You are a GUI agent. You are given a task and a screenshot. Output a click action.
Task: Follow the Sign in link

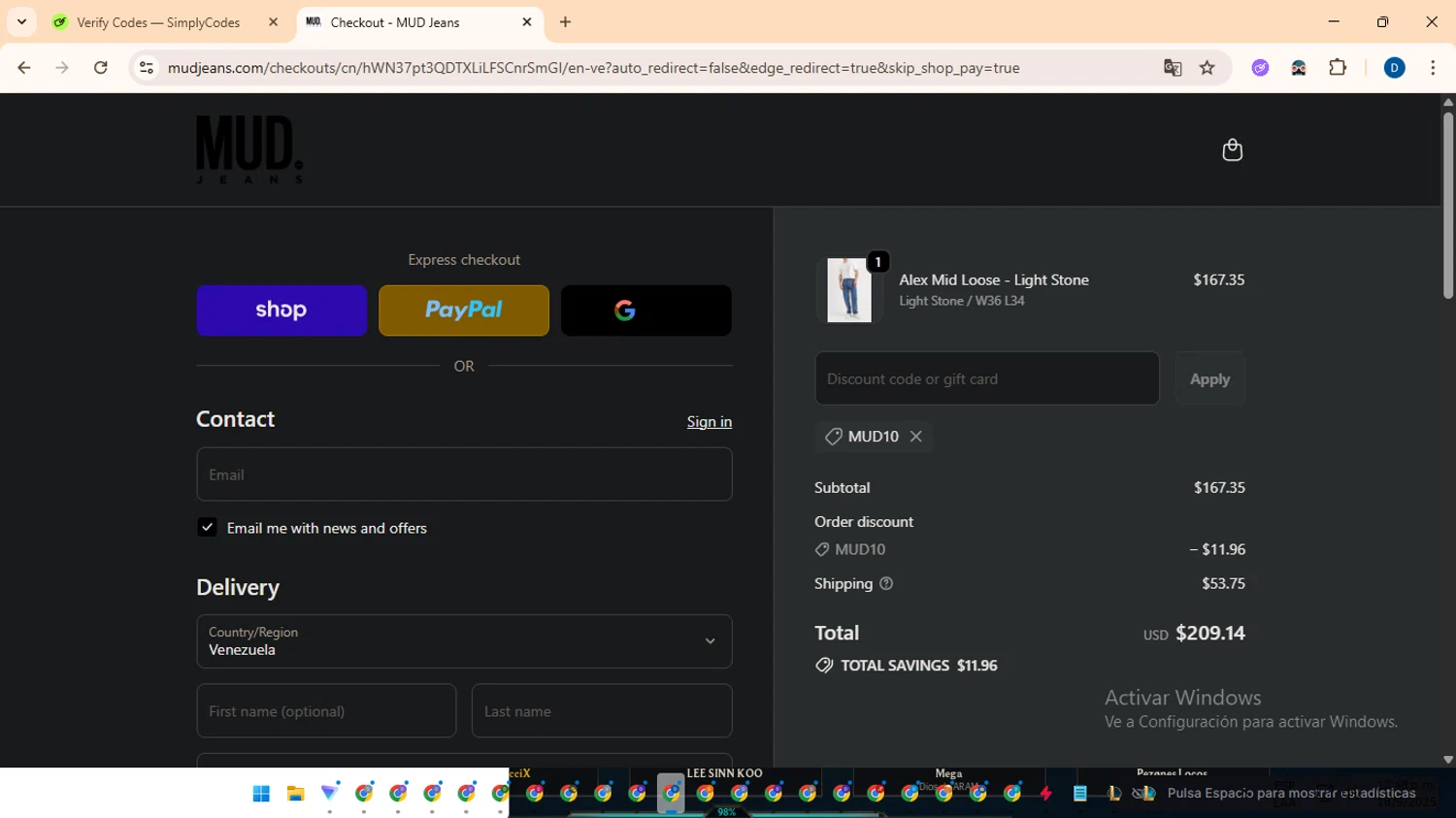pyautogui.click(x=710, y=421)
